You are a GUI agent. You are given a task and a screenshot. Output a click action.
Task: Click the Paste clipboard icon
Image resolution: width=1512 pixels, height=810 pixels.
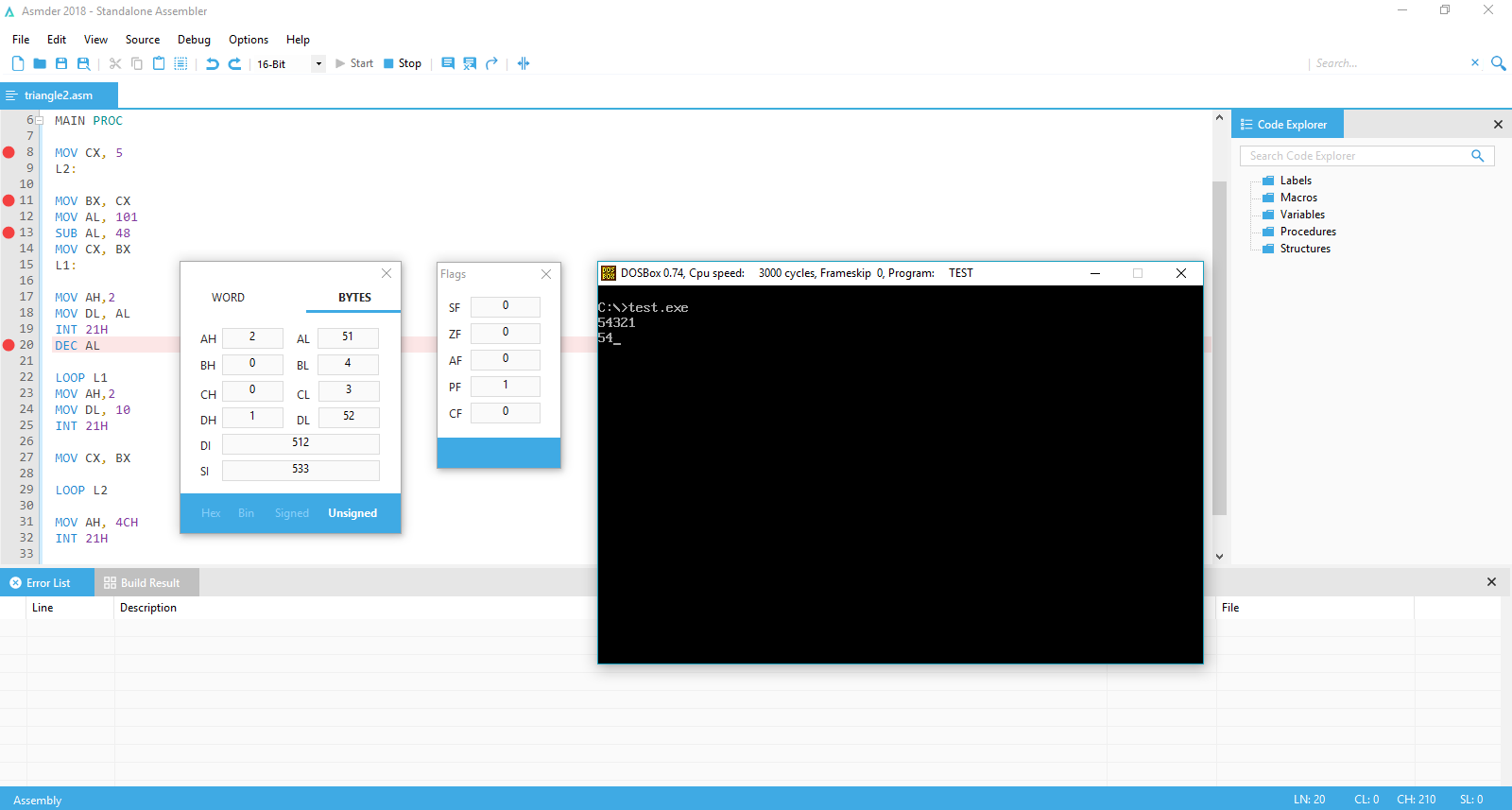point(159,63)
